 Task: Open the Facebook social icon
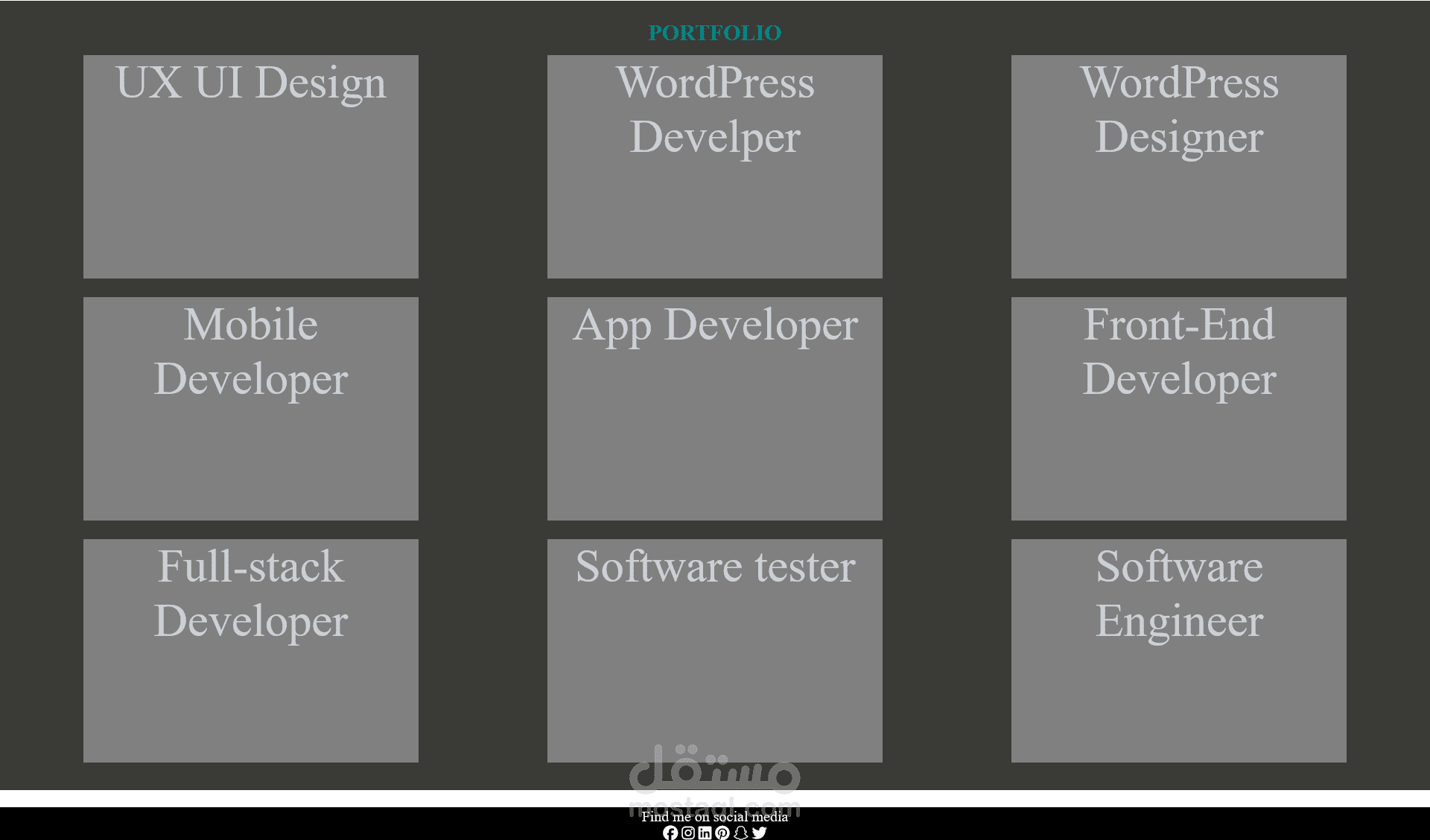[670, 833]
